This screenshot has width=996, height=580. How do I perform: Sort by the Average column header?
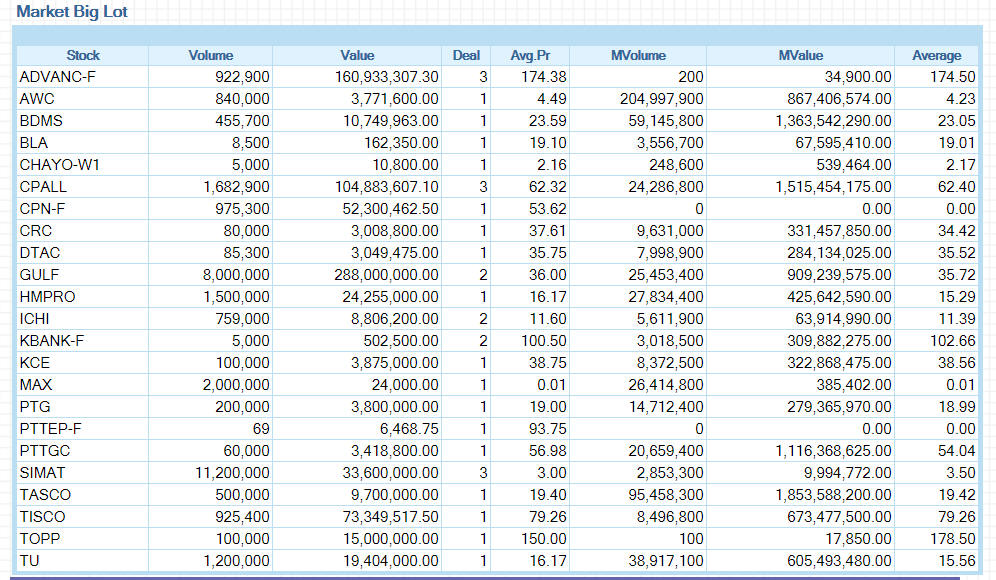tap(937, 56)
